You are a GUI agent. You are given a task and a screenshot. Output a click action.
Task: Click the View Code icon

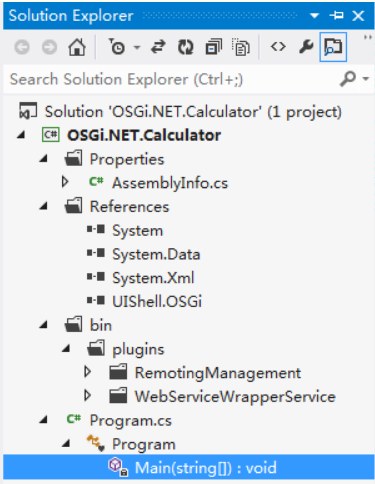[278, 47]
